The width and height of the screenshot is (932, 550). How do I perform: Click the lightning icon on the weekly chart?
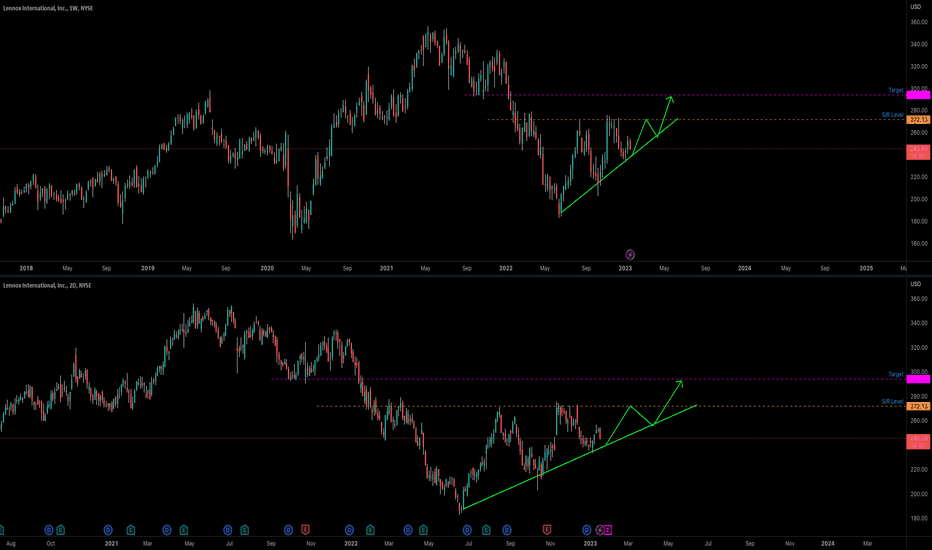pyautogui.click(x=630, y=254)
